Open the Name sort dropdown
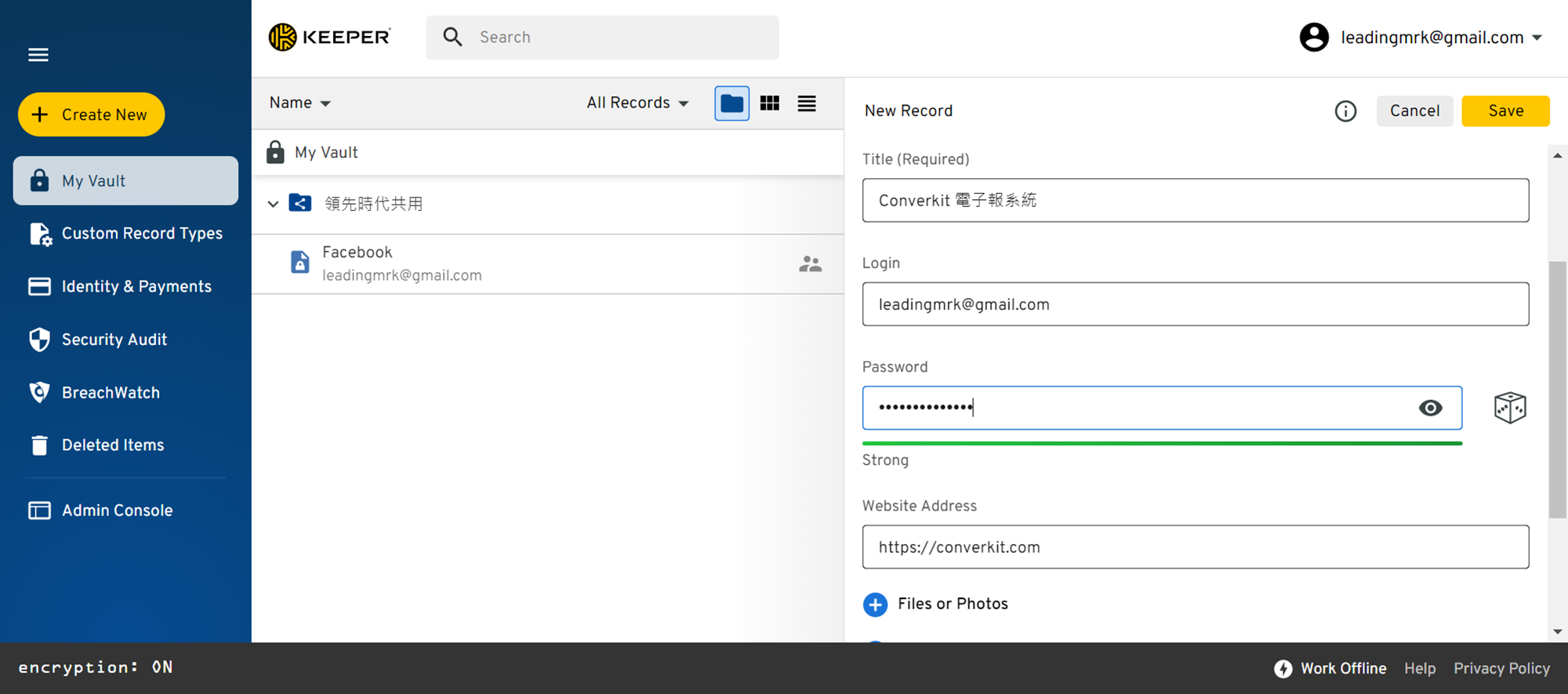 [x=299, y=104]
